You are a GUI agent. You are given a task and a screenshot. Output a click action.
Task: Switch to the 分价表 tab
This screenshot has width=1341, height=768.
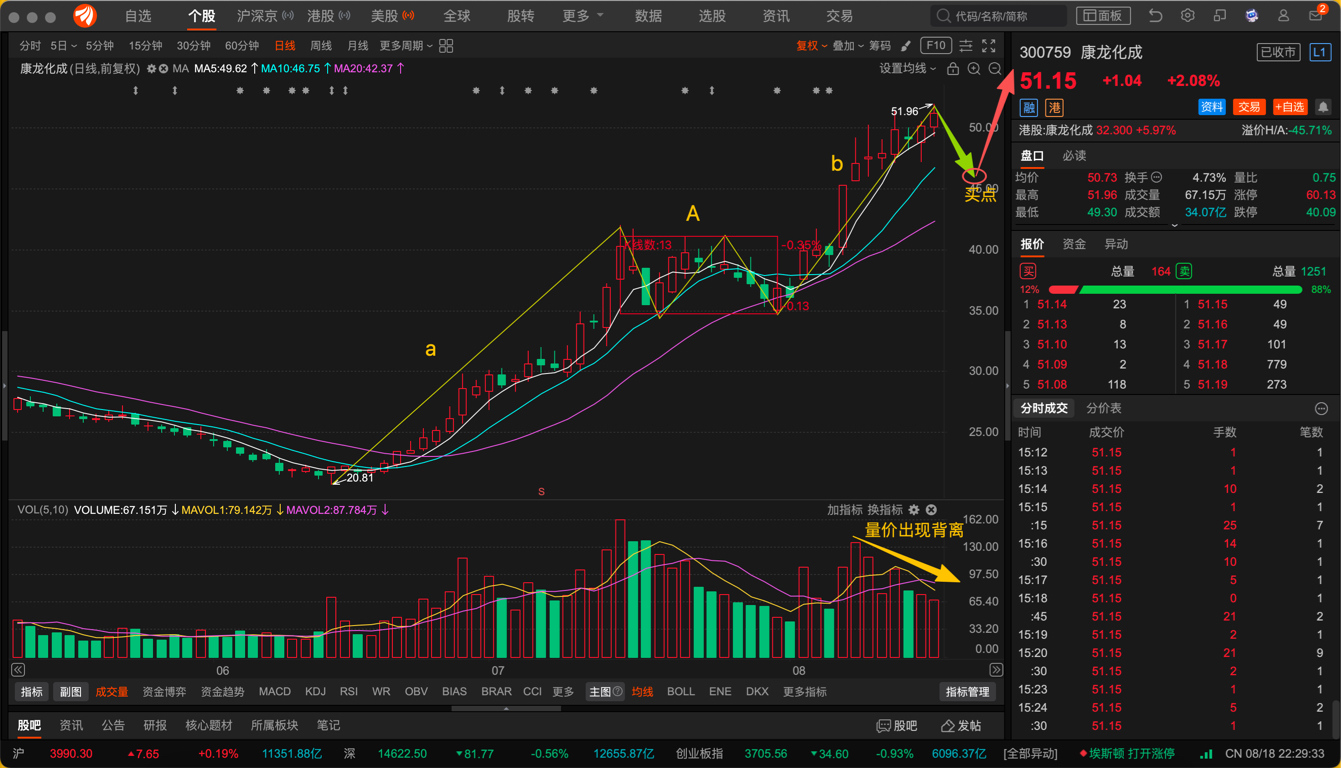(x=1104, y=409)
